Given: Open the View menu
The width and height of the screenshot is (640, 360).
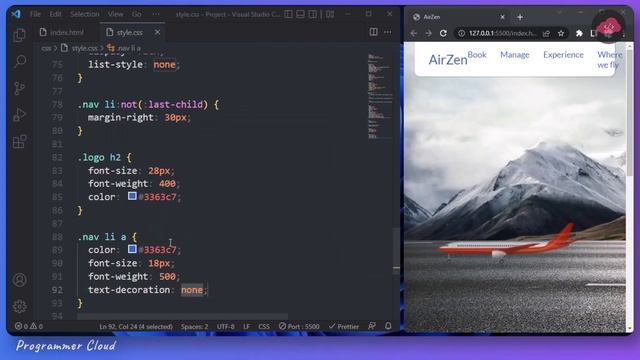Looking at the screenshot, I should point(116,14).
